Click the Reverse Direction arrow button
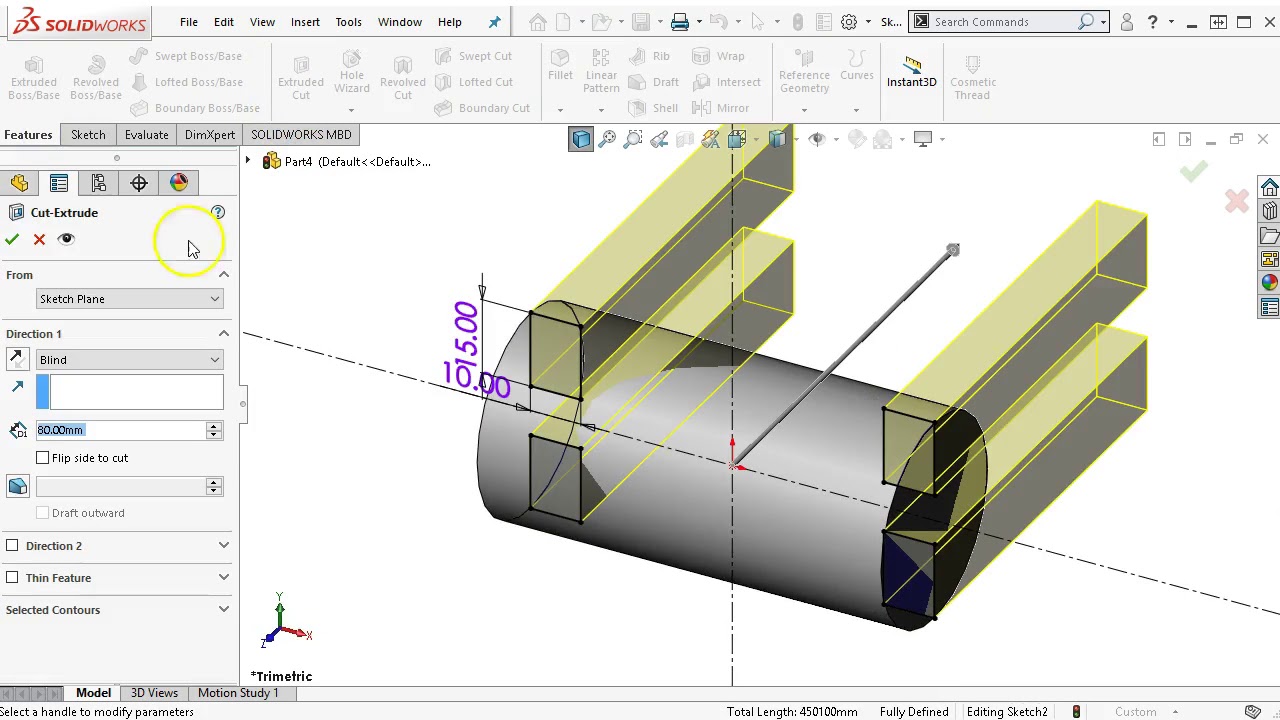 [17, 360]
